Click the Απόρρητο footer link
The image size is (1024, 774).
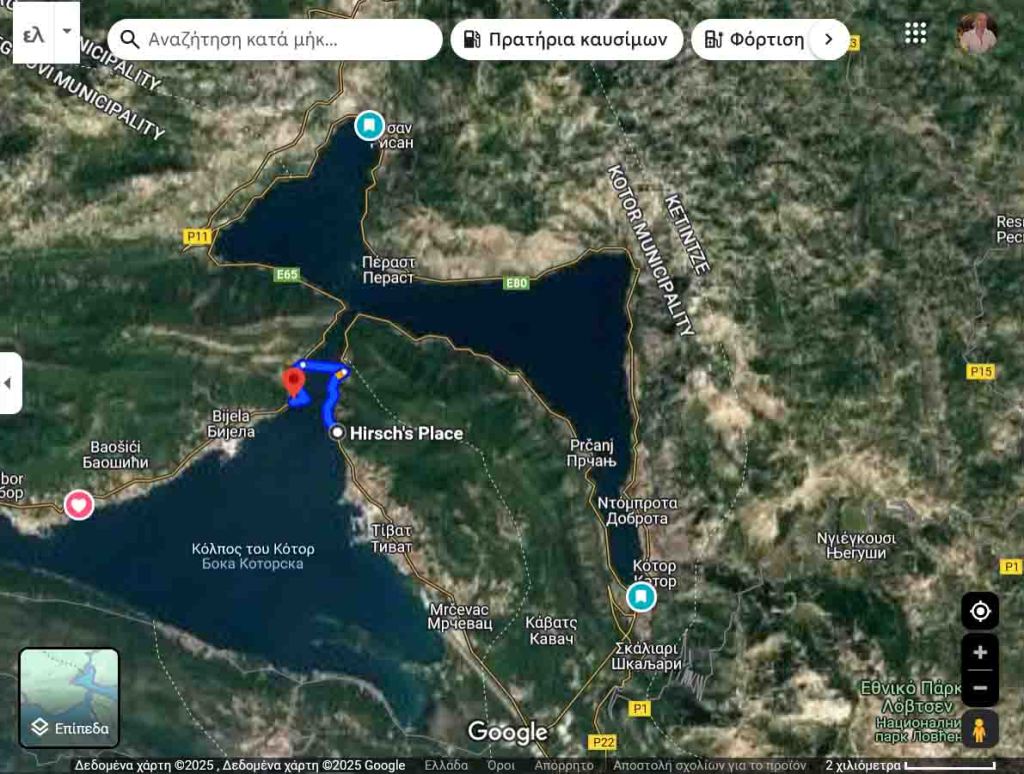[x=563, y=765]
